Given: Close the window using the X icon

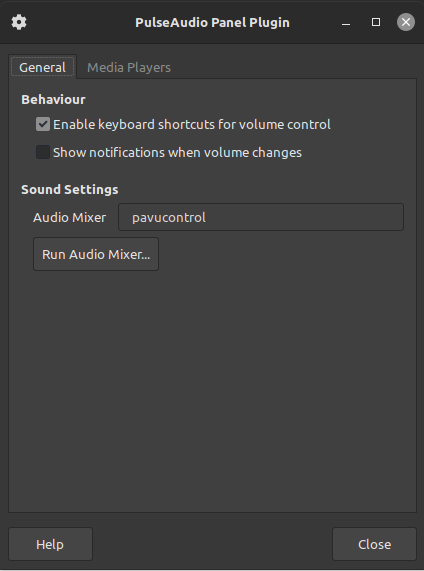Looking at the screenshot, I should point(406,22).
